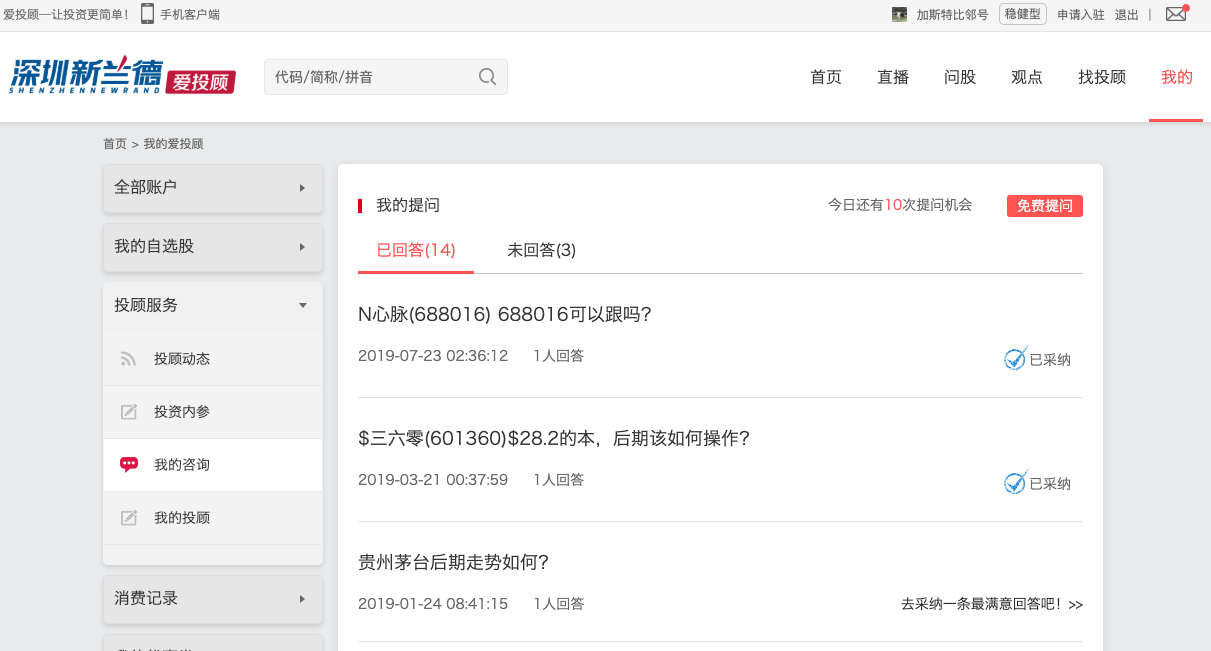Select 投顾动态 in sidebar
The height and width of the screenshot is (651, 1211).
213,359
